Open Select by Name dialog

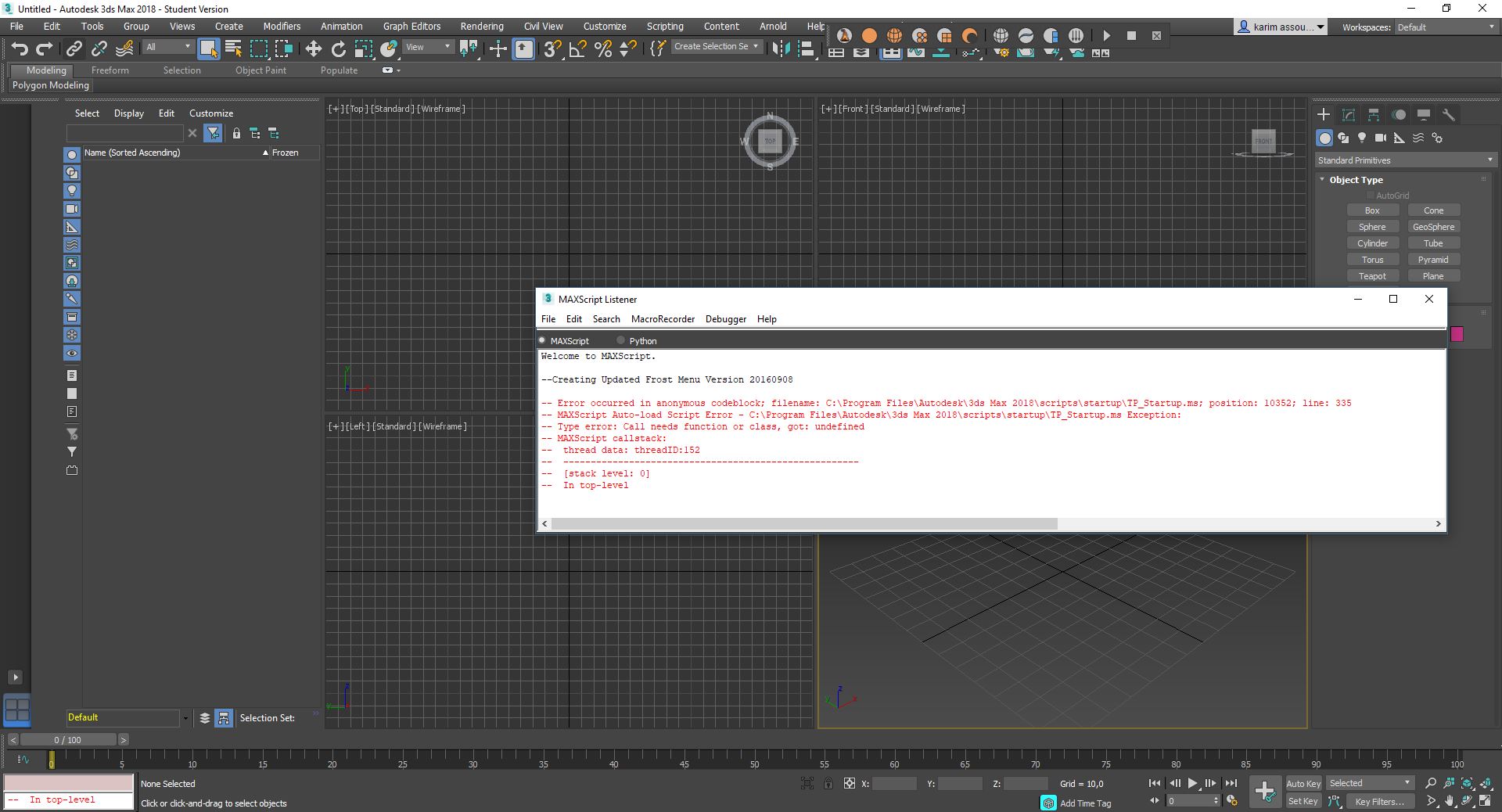(233, 49)
